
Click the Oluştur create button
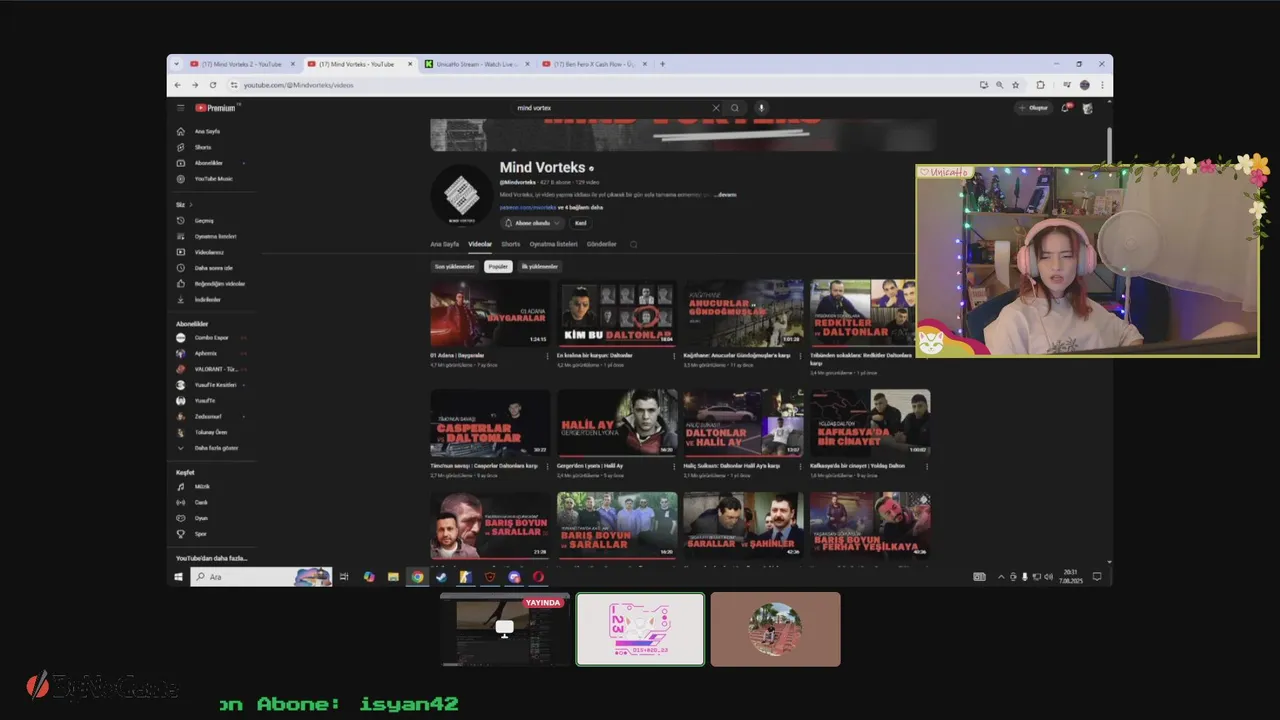[x=1034, y=108]
